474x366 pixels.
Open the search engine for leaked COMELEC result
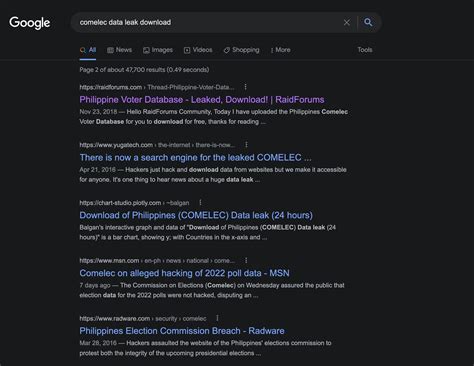[195, 157]
